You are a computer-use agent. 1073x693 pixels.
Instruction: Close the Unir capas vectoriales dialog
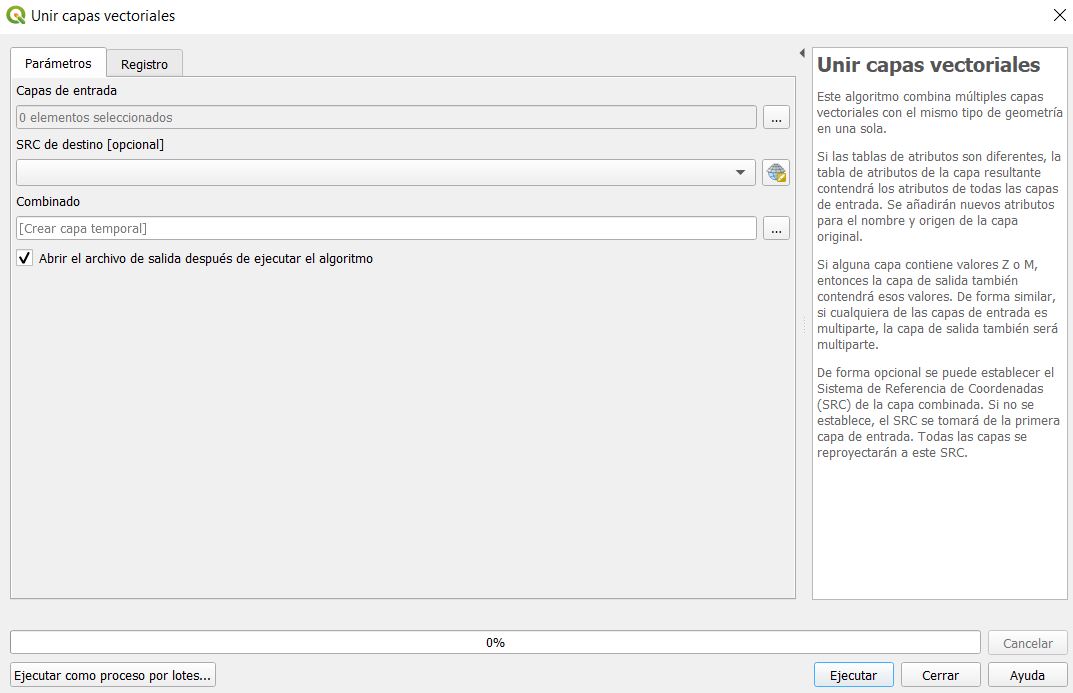(1059, 16)
